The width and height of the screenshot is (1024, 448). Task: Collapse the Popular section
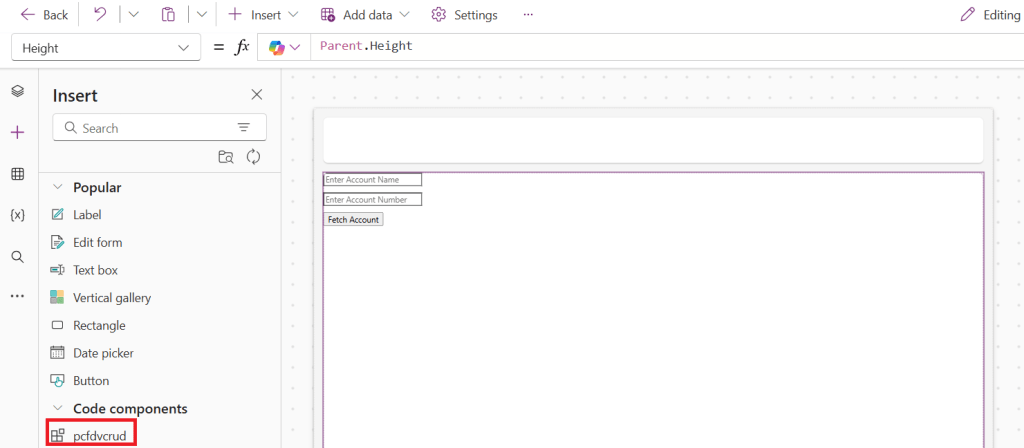pyautogui.click(x=56, y=187)
